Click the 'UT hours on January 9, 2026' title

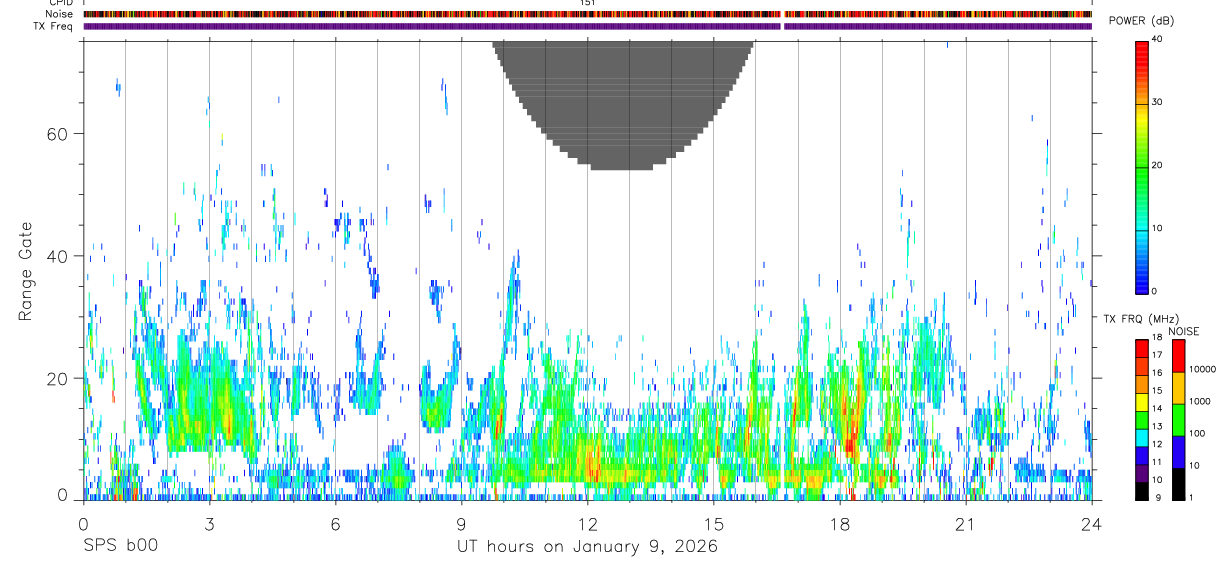587,547
